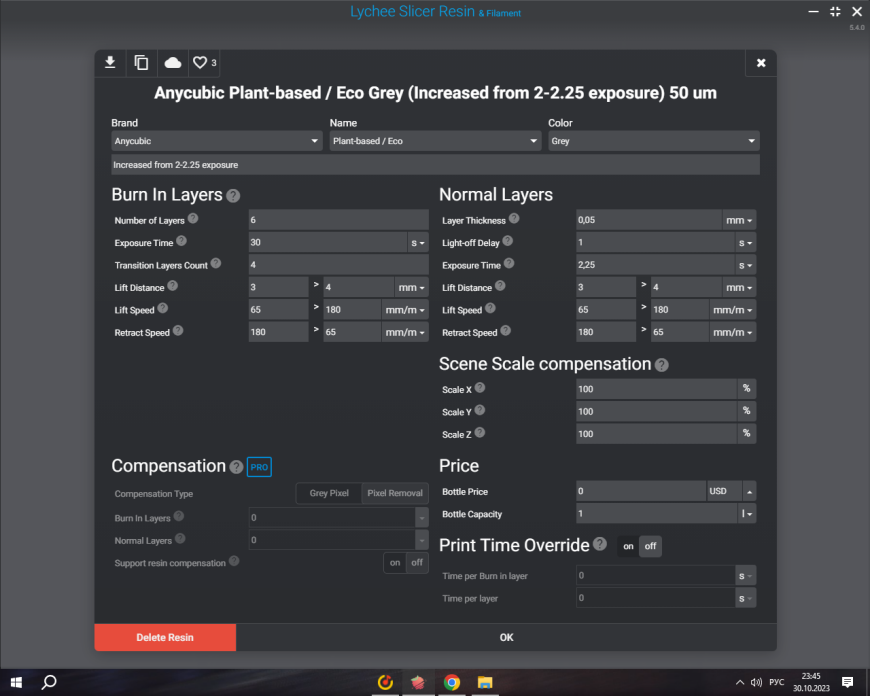
Task: Open Light-off Delay seconds unit dropdown
Action: point(745,243)
